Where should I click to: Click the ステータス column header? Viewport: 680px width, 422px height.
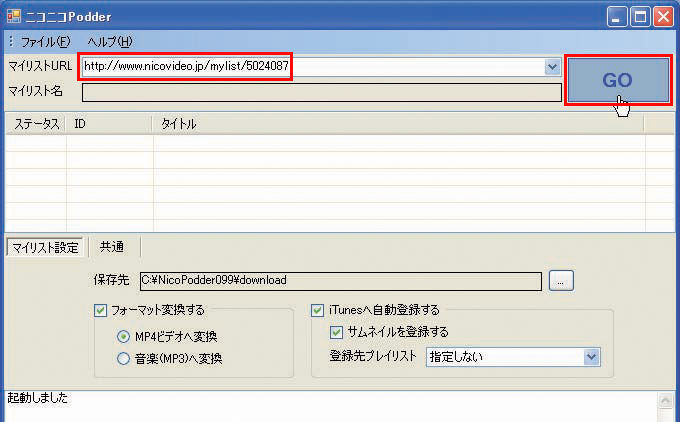tap(36, 124)
